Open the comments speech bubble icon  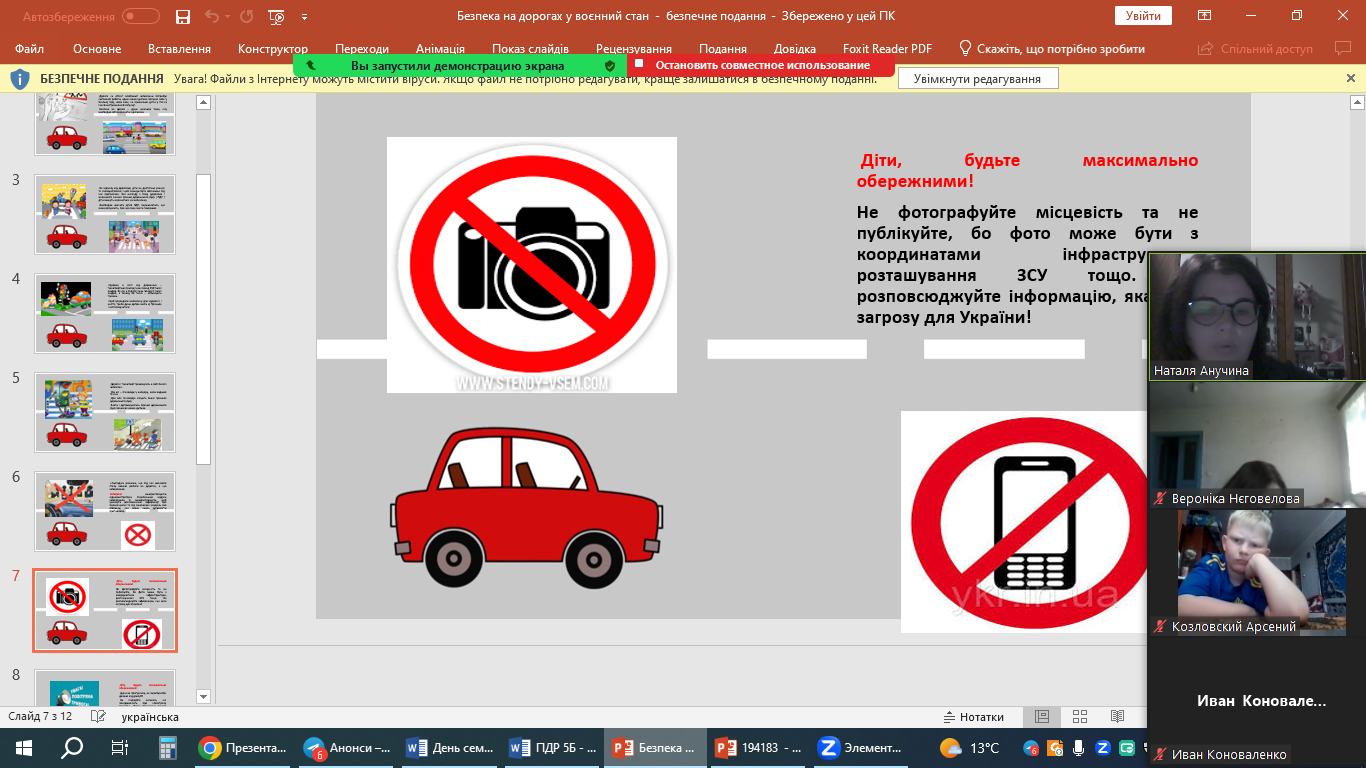(1342, 48)
